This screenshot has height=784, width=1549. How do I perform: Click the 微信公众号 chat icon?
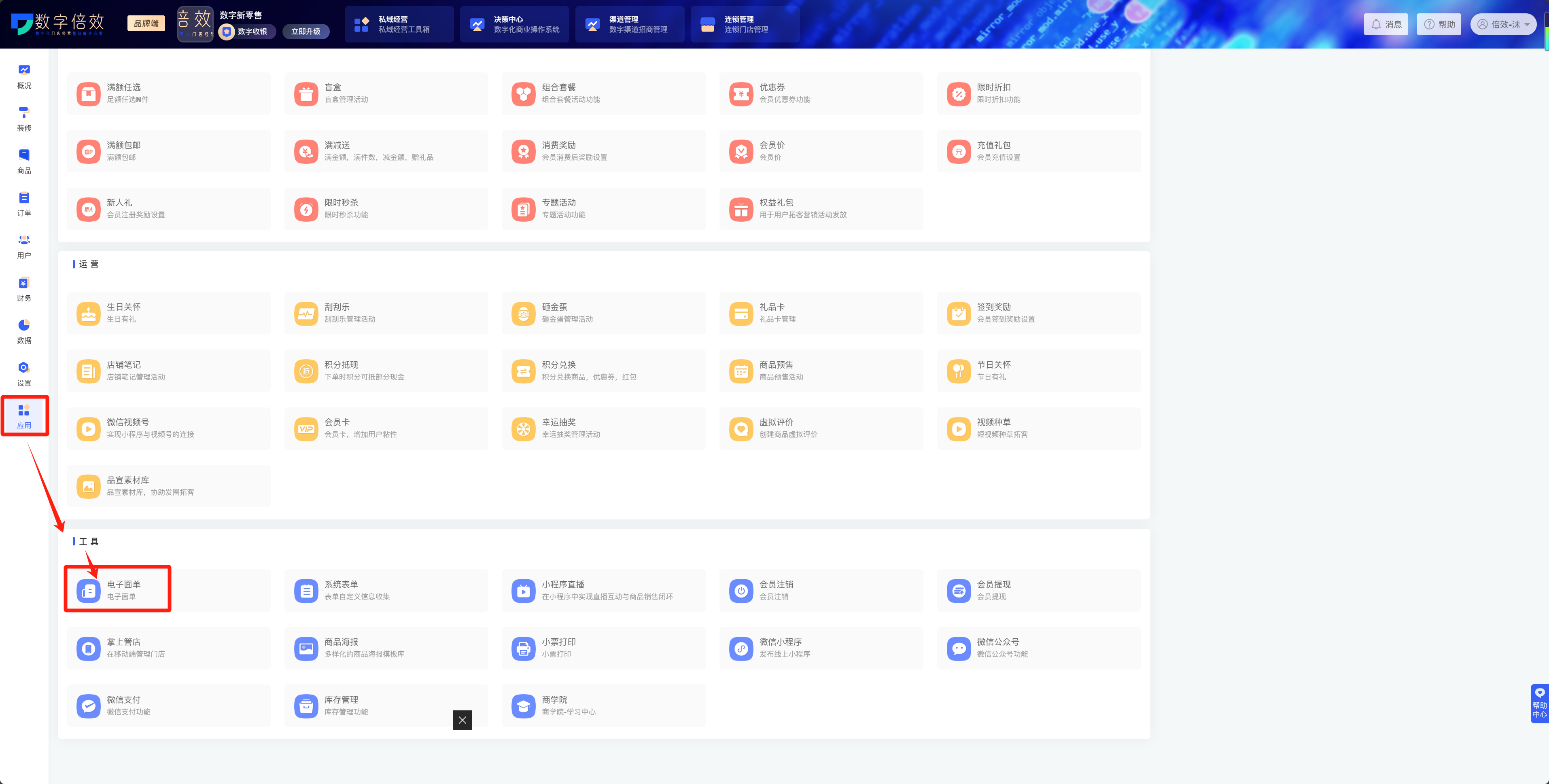point(959,648)
